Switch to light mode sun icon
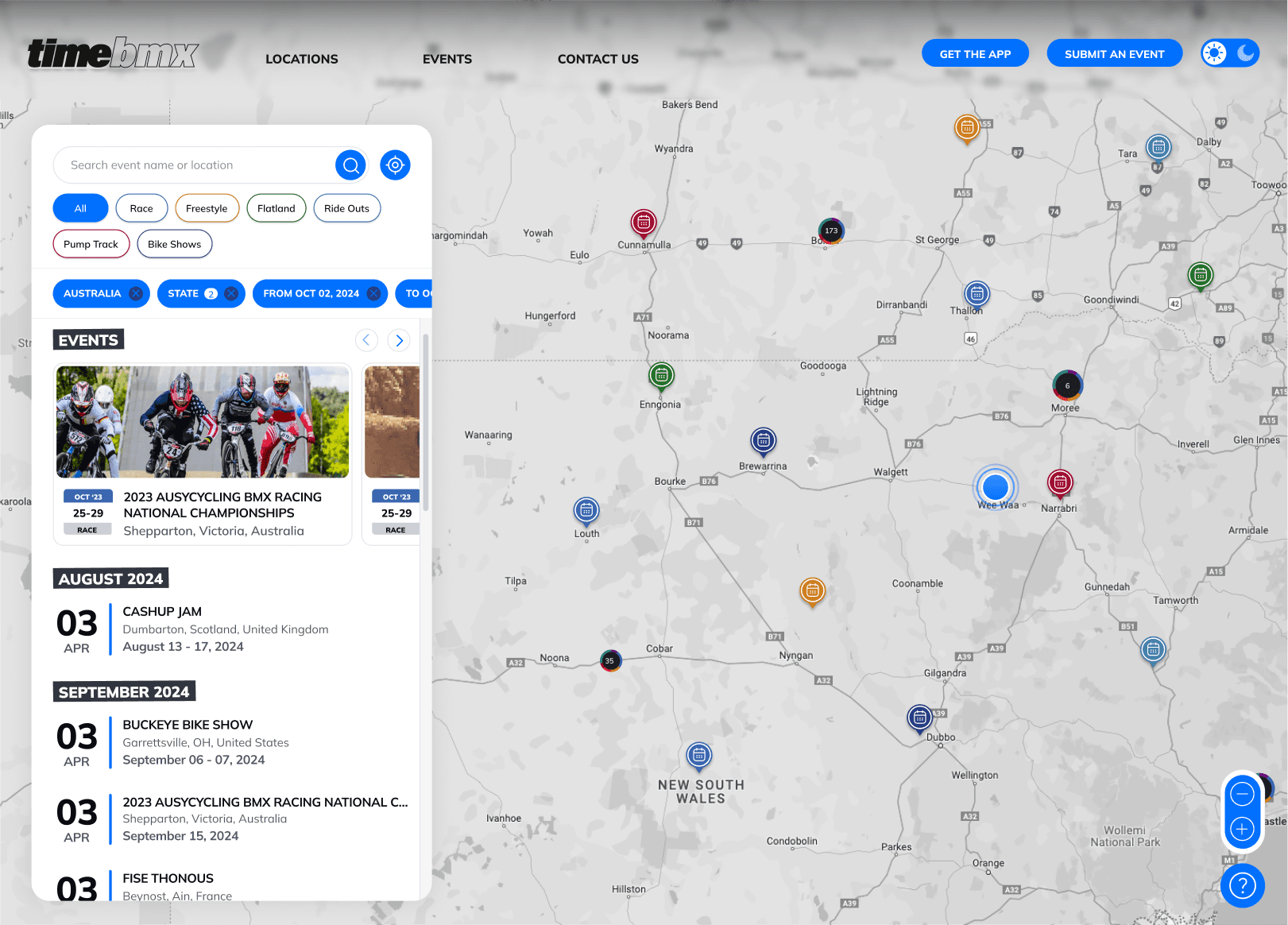 click(1214, 53)
